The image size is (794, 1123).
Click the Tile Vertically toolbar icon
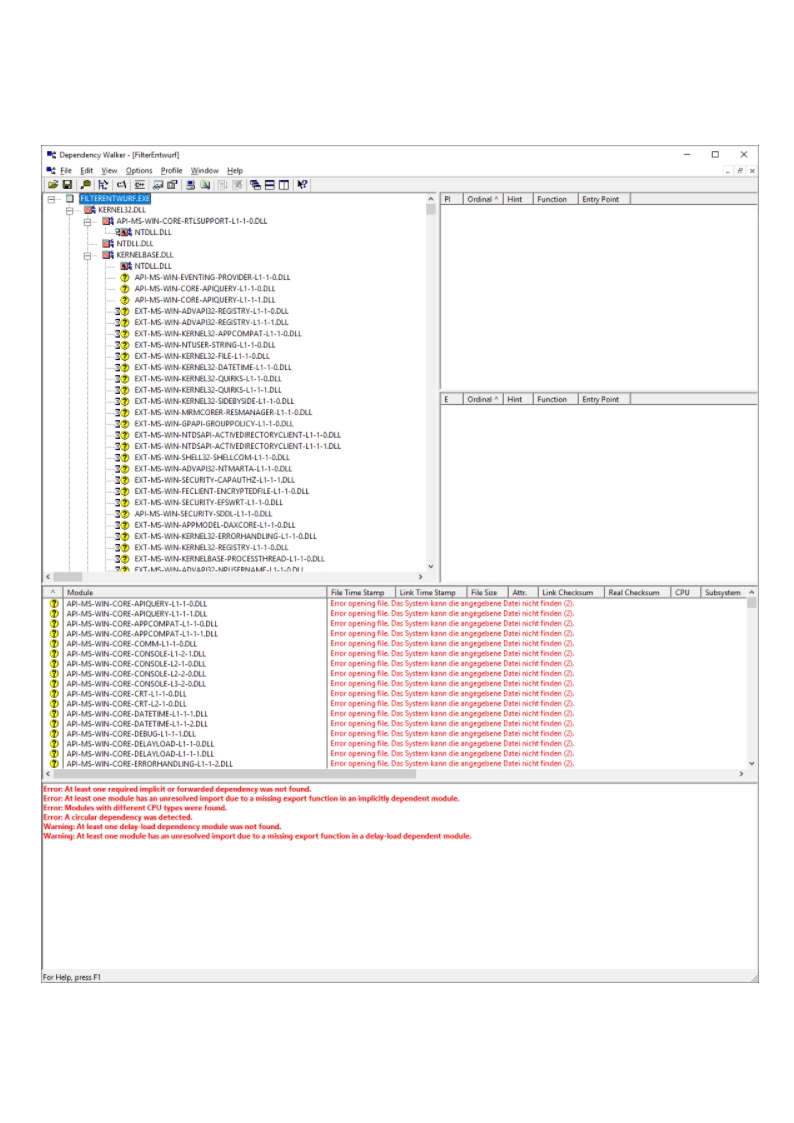(x=284, y=185)
